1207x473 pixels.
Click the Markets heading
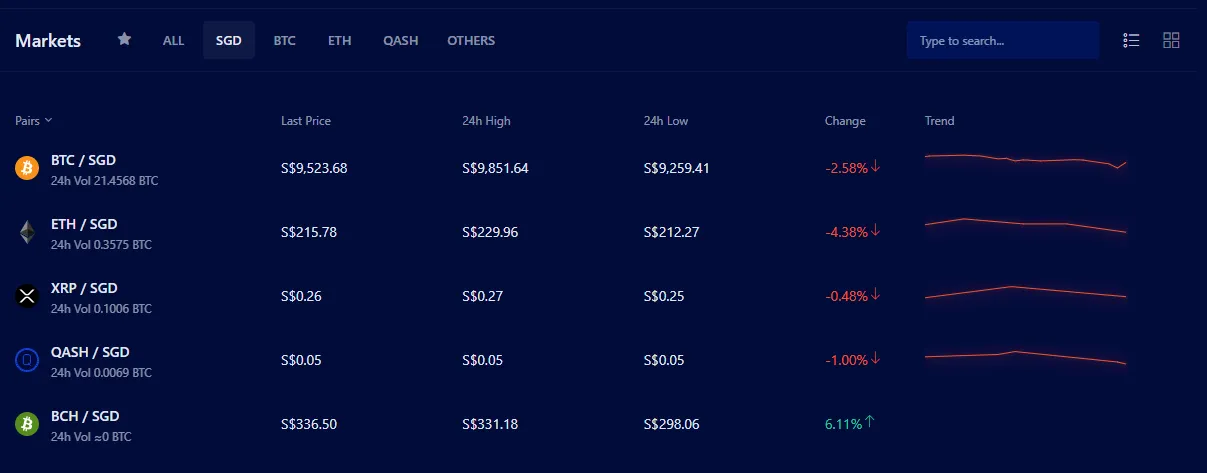pos(48,41)
